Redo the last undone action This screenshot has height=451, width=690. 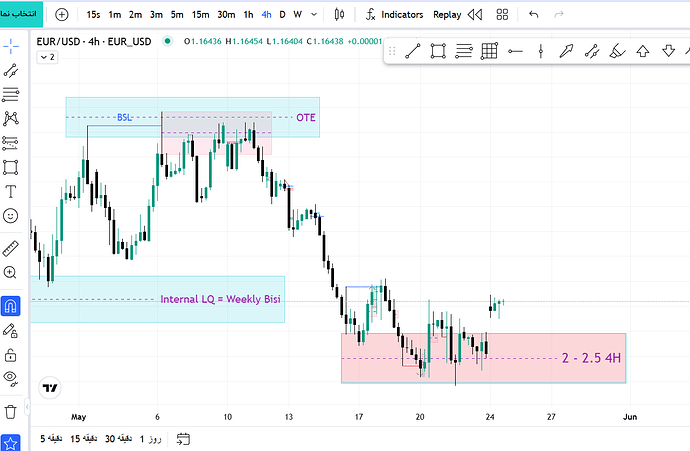tap(558, 15)
